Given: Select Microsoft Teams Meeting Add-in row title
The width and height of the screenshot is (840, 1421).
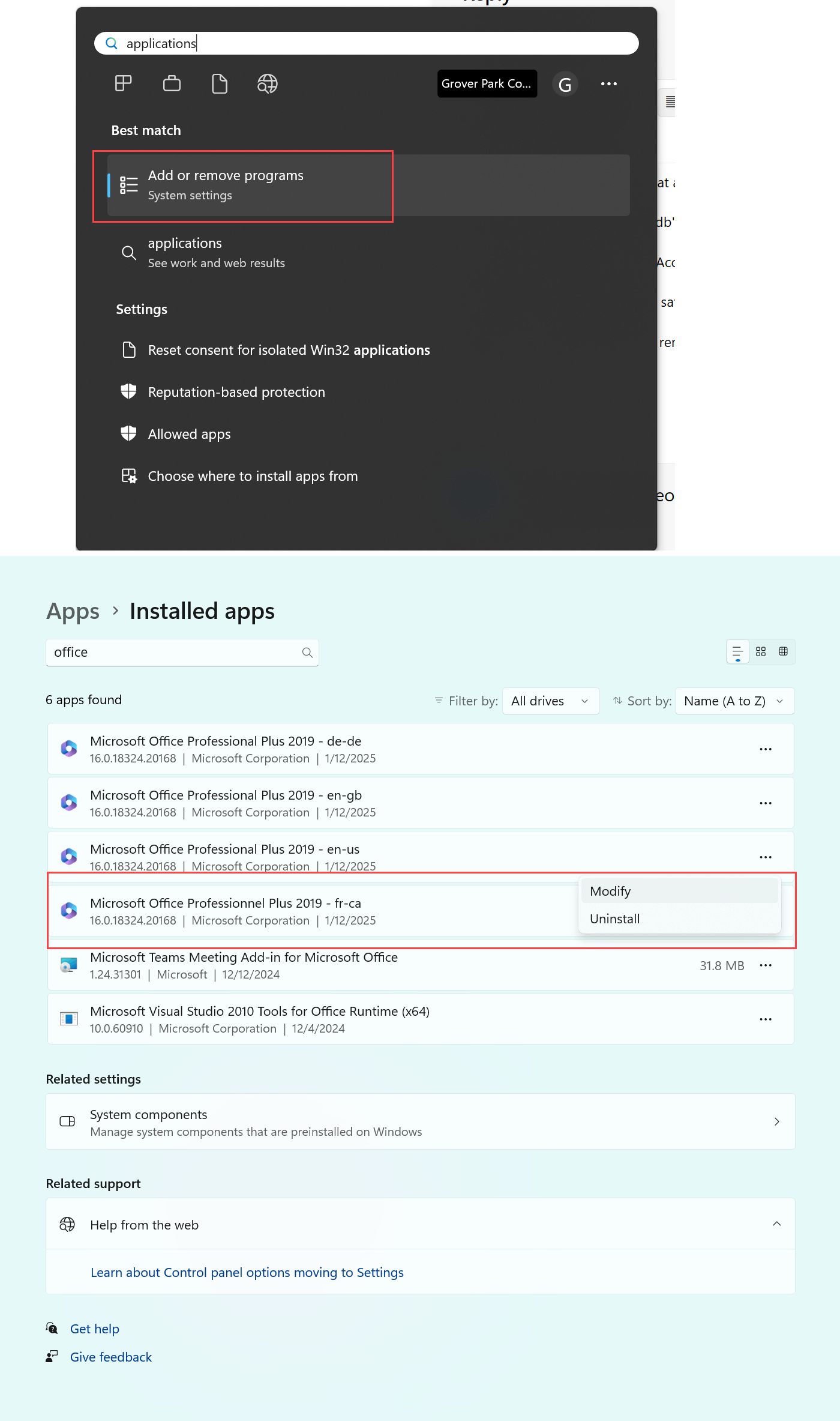Looking at the screenshot, I should [244, 958].
